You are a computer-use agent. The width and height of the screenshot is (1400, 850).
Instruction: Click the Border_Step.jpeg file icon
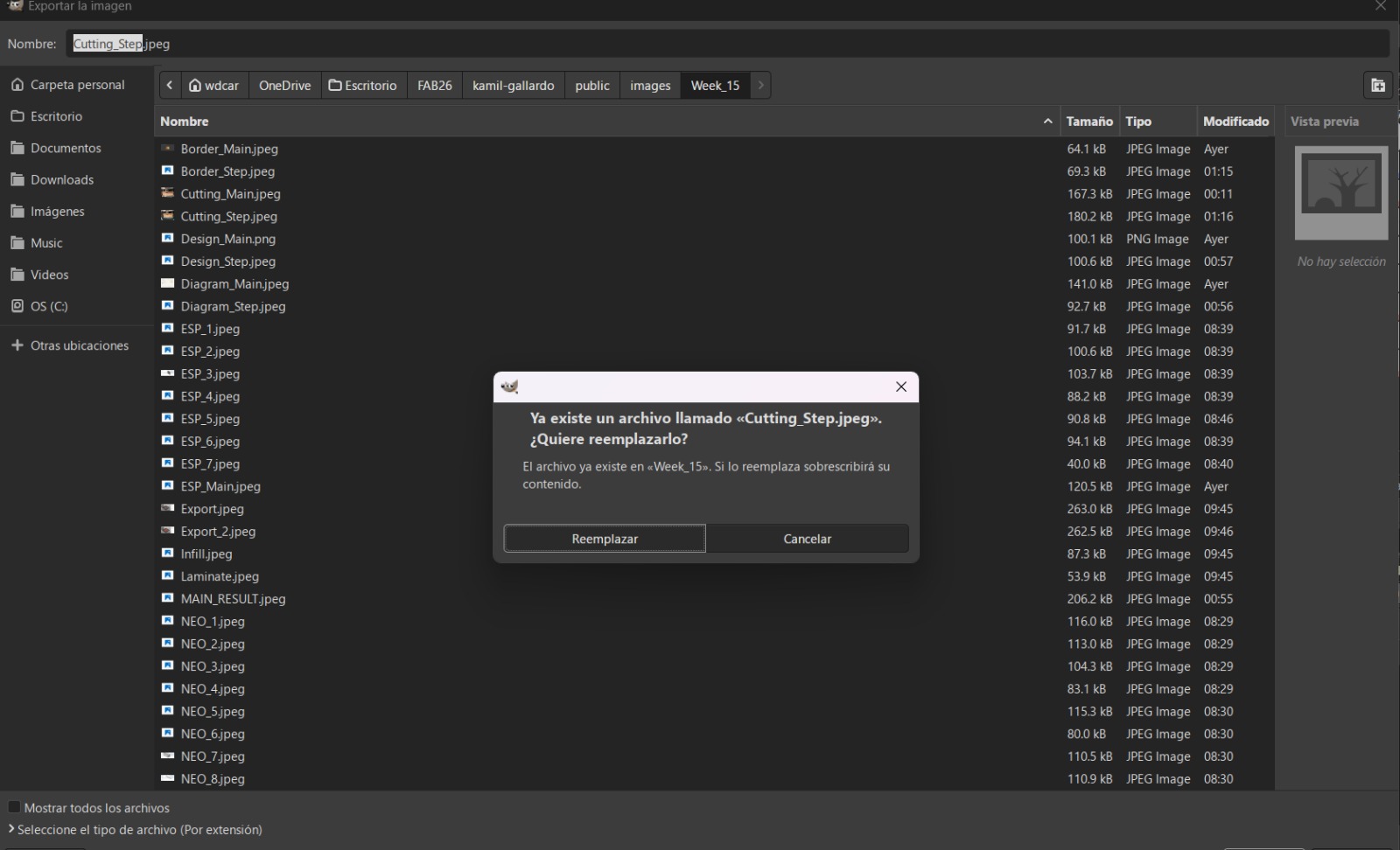coord(168,171)
